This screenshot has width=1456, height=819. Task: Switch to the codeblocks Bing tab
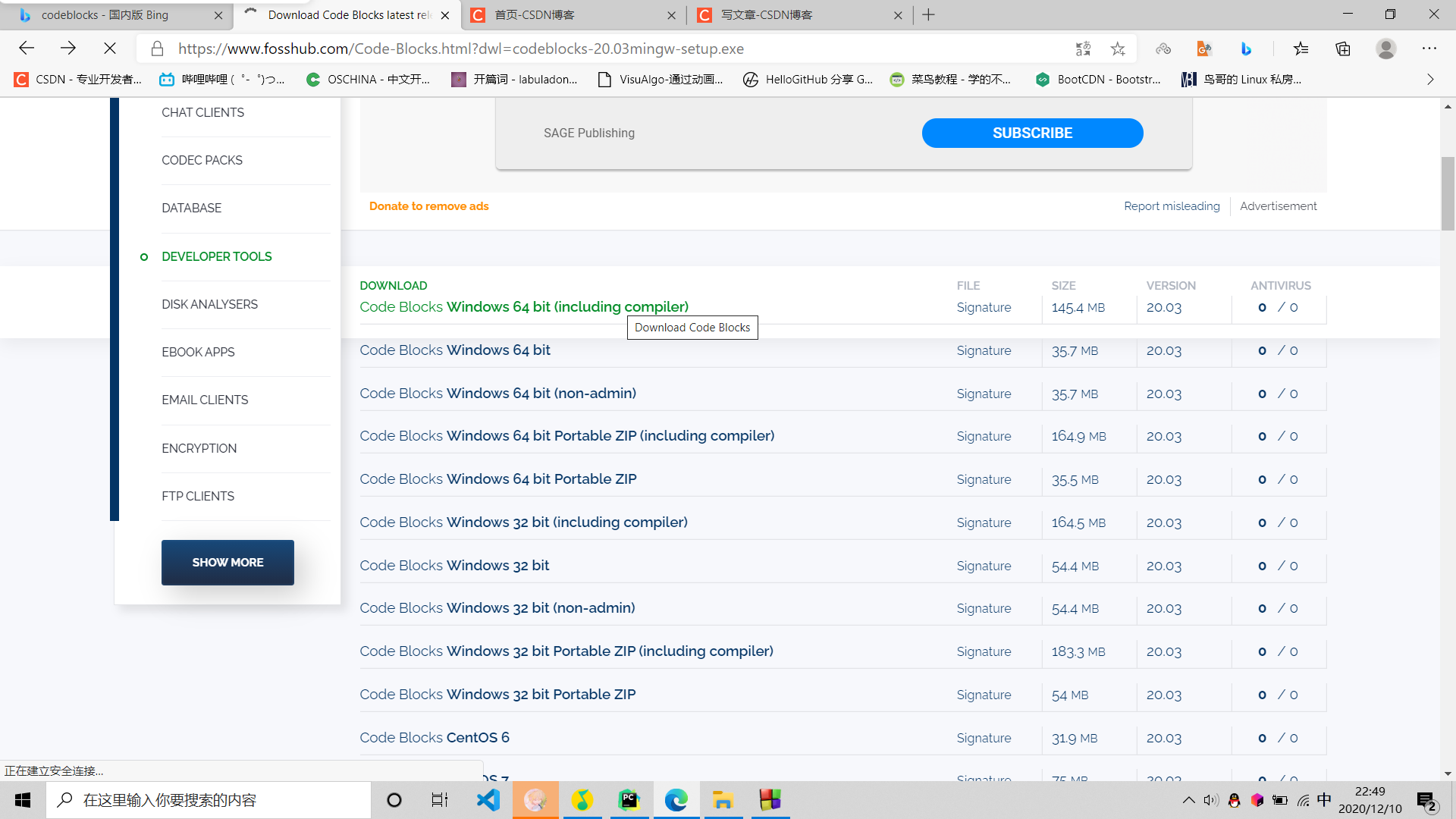106,14
